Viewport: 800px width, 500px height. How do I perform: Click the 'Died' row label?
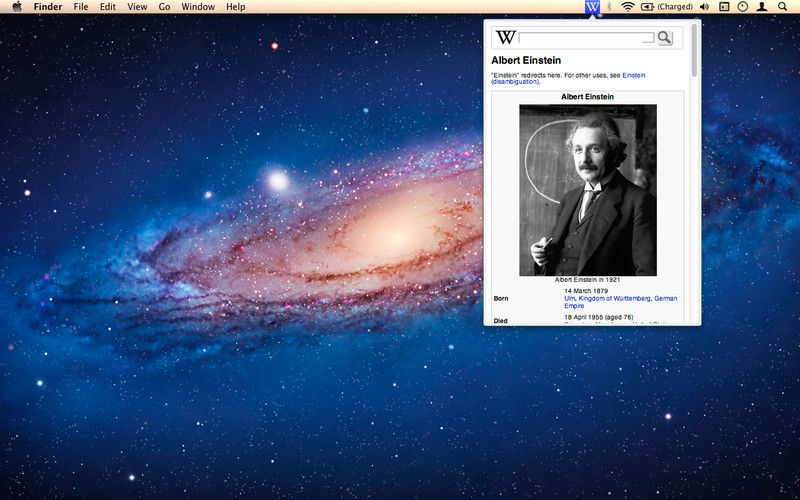tap(501, 321)
